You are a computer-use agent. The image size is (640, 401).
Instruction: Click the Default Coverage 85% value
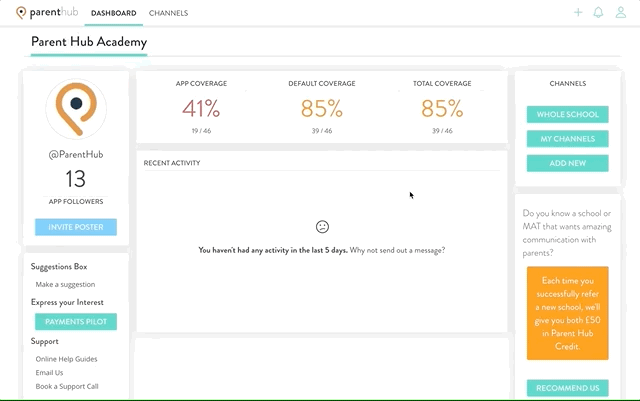(322, 109)
